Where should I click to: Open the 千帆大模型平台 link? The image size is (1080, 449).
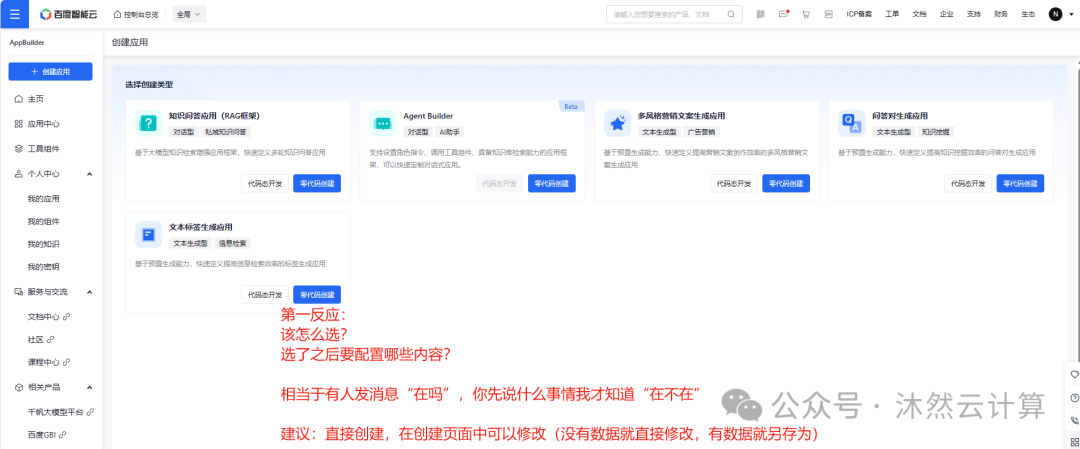coord(60,412)
